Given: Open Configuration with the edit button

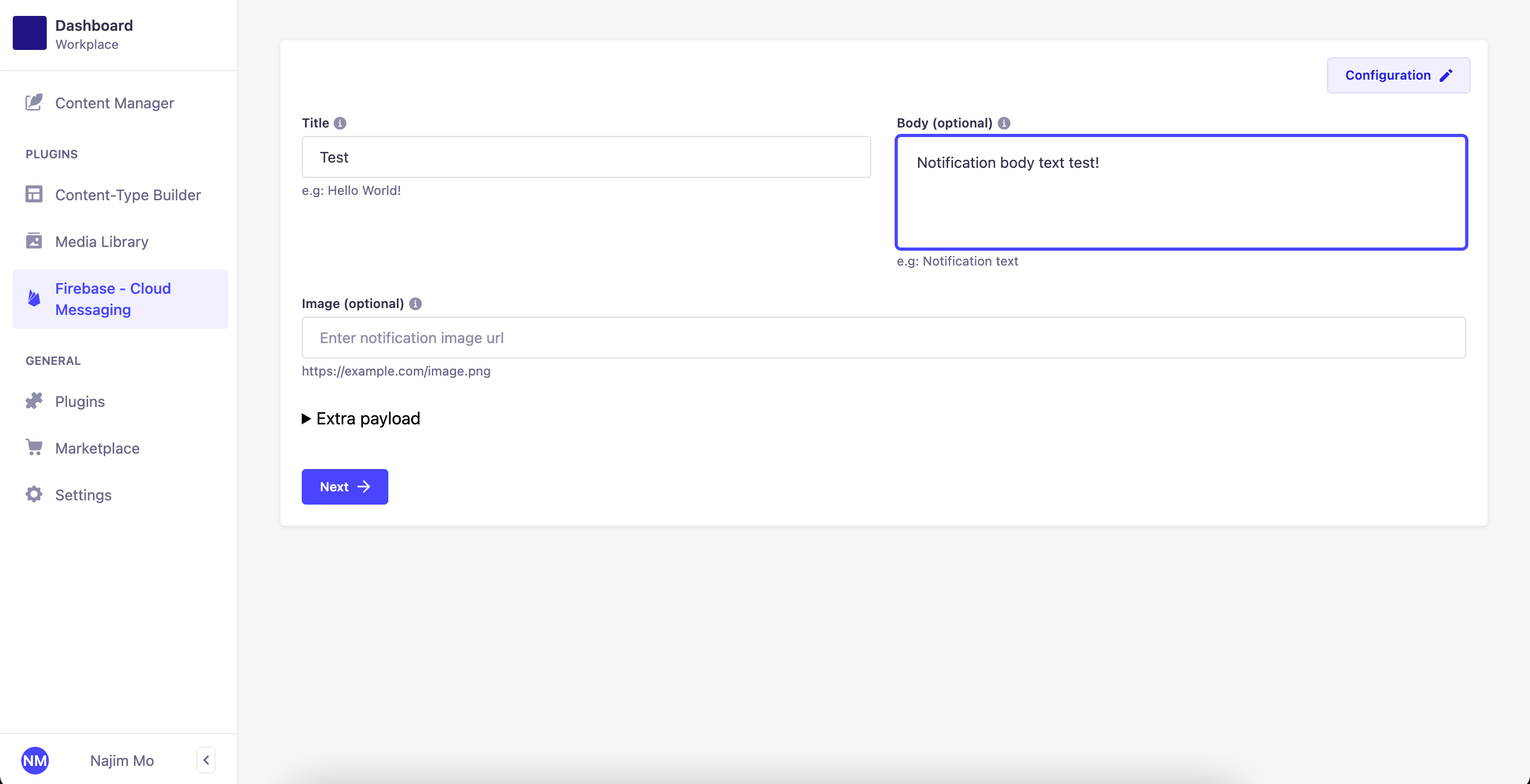Looking at the screenshot, I should pos(1398,75).
